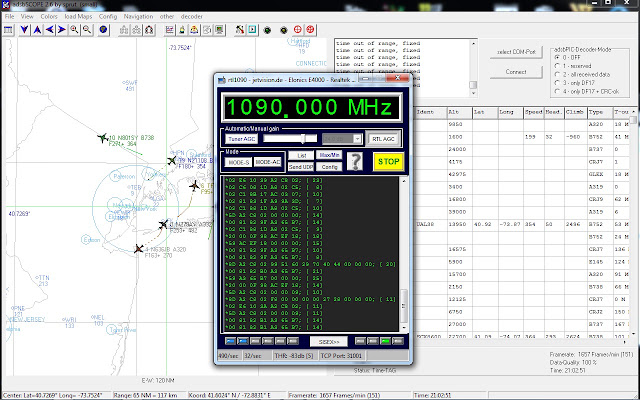Image resolution: width=640 pixels, height=400 pixels.
Task: Zoom out with minus magnifier icon
Action: point(87,30)
